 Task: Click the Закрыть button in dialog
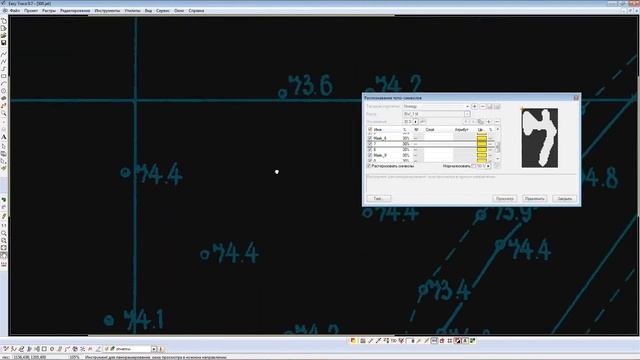(x=564, y=198)
